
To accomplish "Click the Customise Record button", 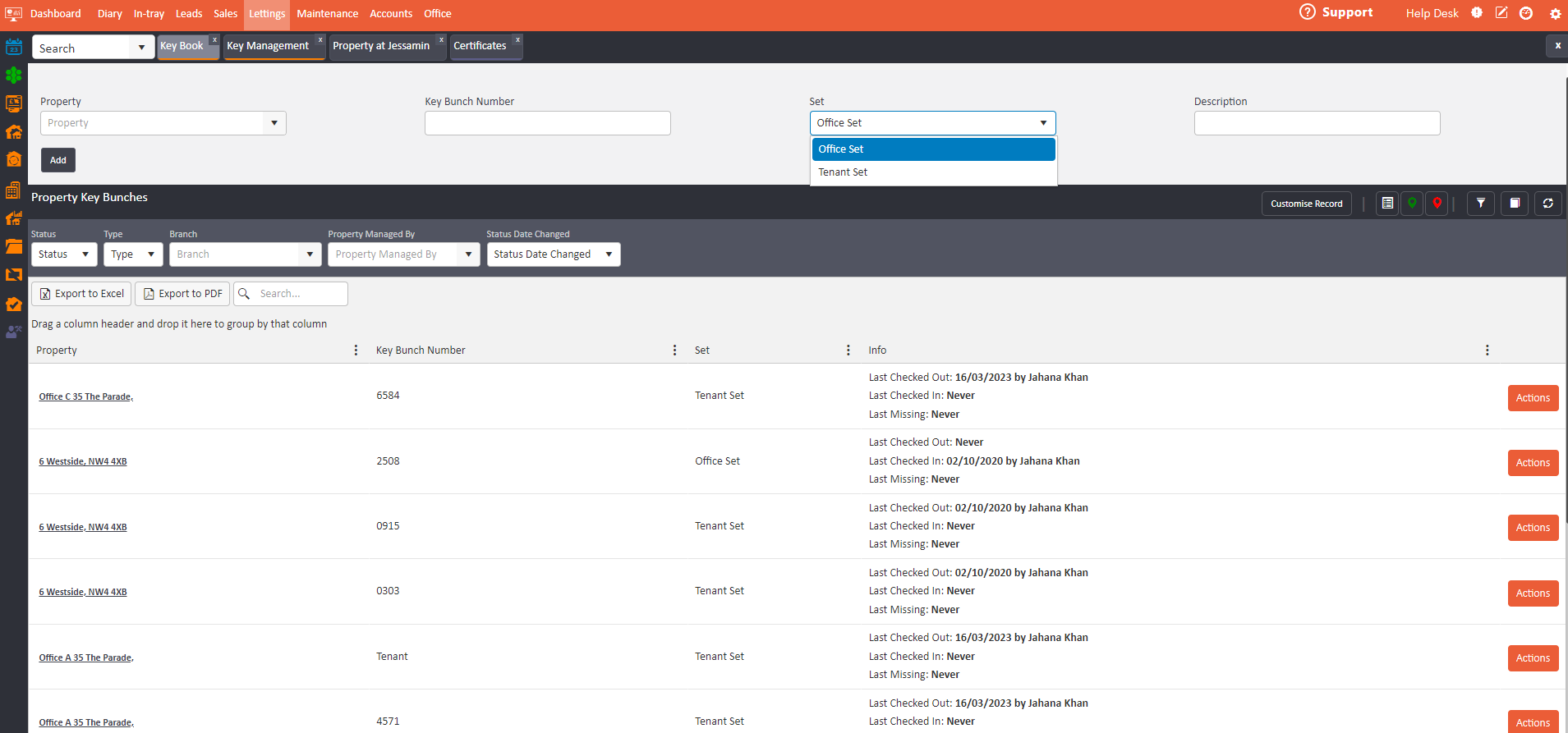I will point(1306,204).
